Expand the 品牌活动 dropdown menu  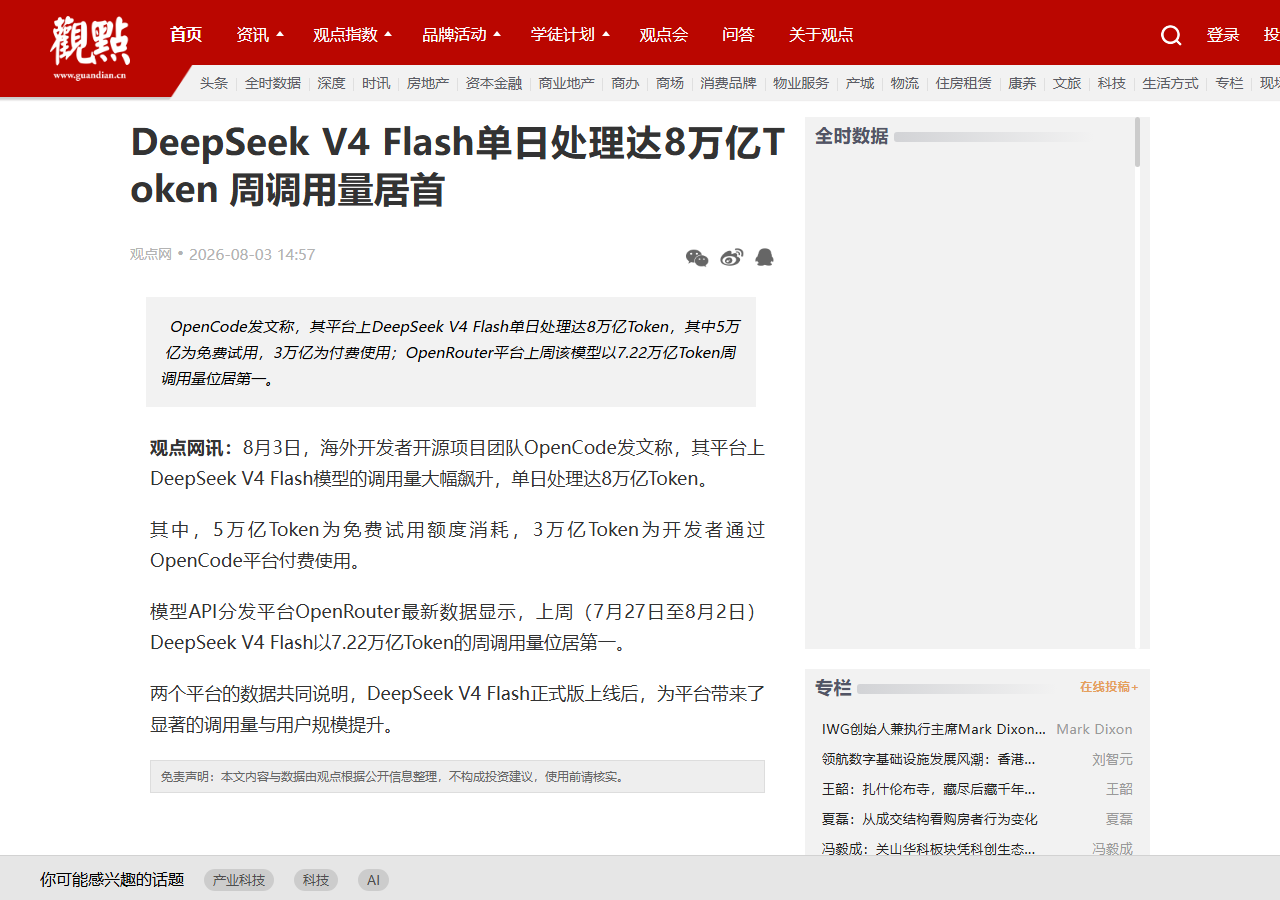pos(462,35)
